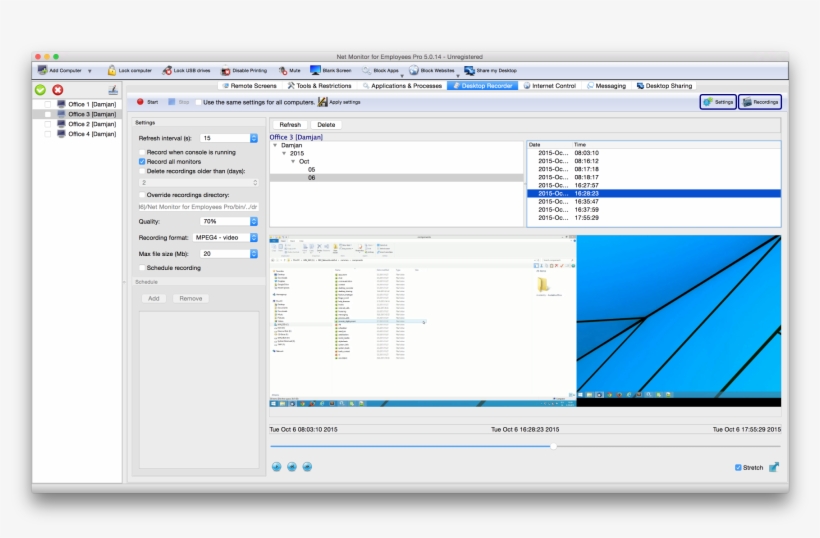Click the Office 4 [Damjan] computer icon
The height and width of the screenshot is (538, 820).
click(x=61, y=134)
